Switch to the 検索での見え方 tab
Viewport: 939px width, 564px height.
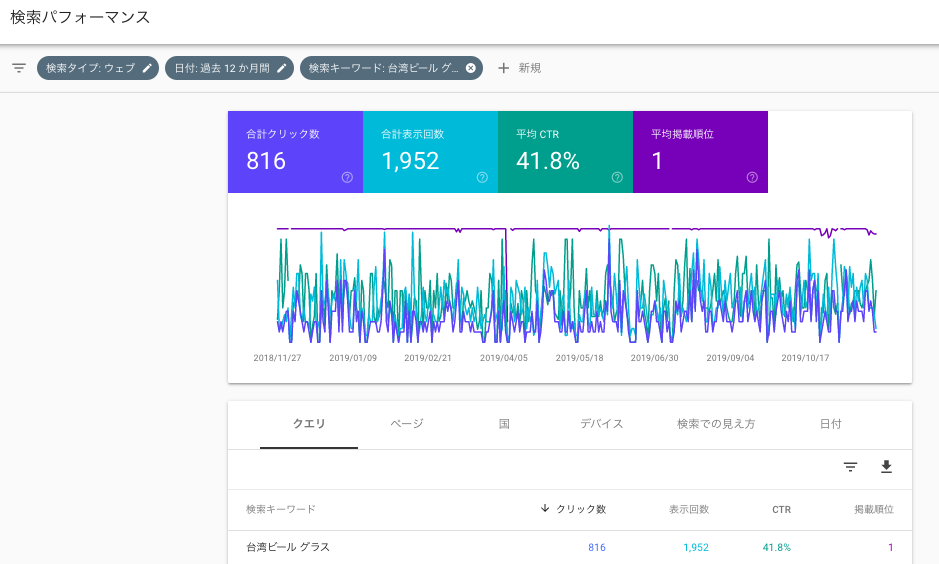[716, 424]
